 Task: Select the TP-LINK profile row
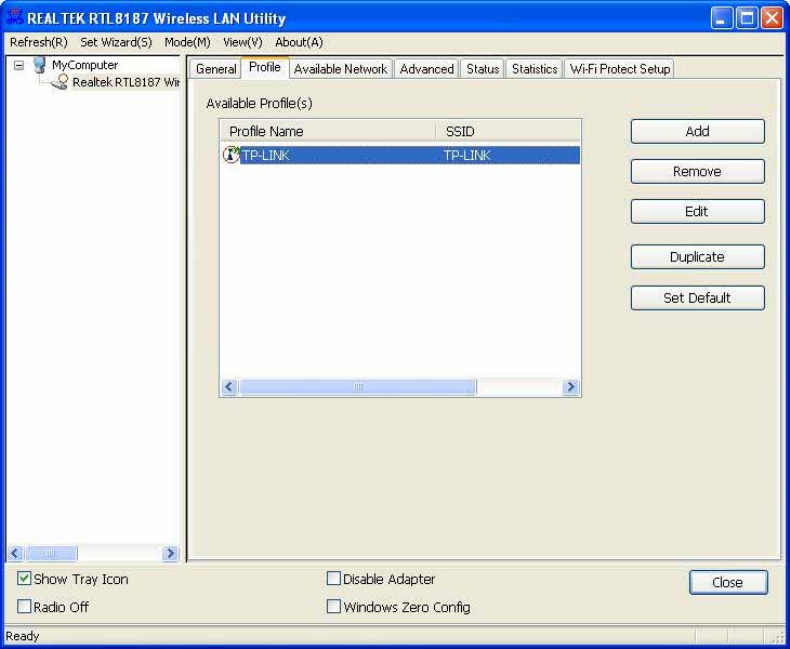[x=401, y=155]
